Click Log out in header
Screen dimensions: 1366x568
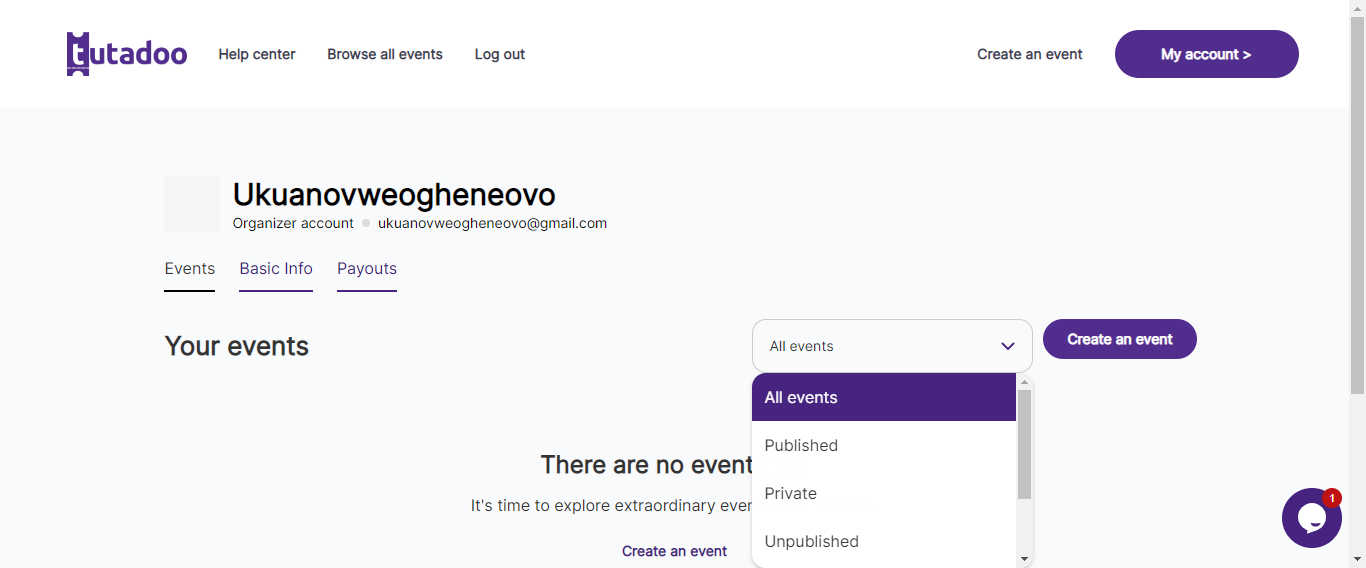point(500,54)
